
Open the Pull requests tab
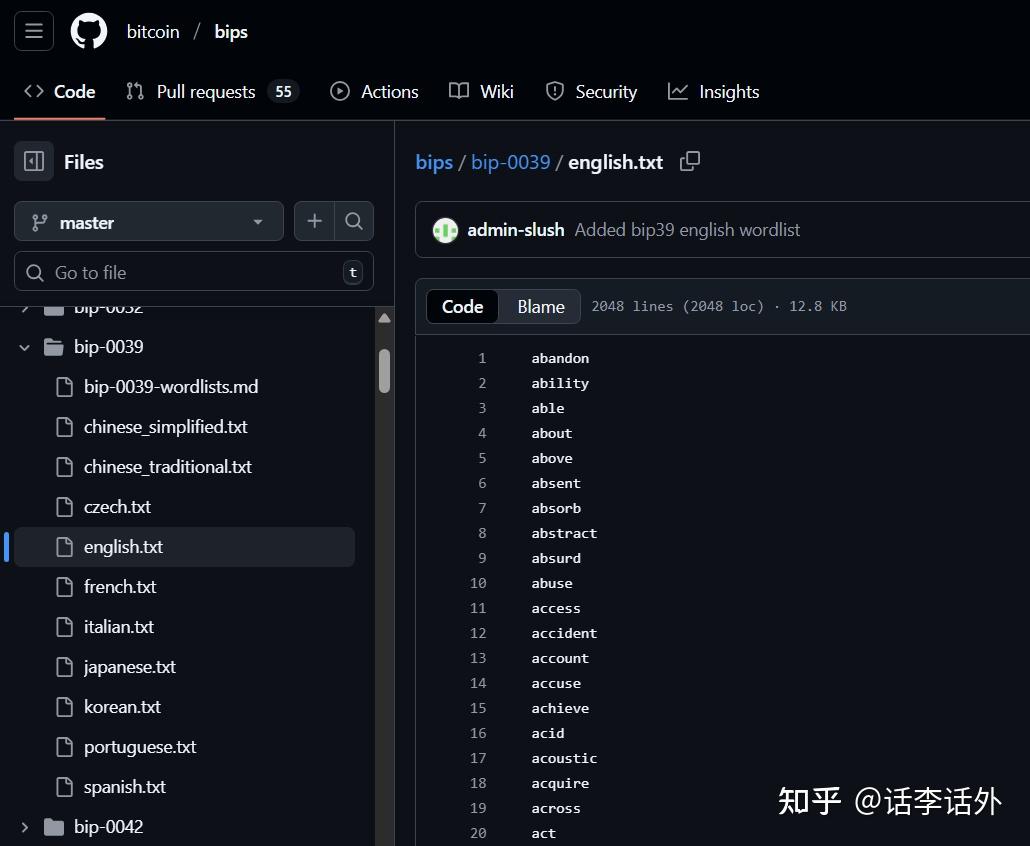212,91
